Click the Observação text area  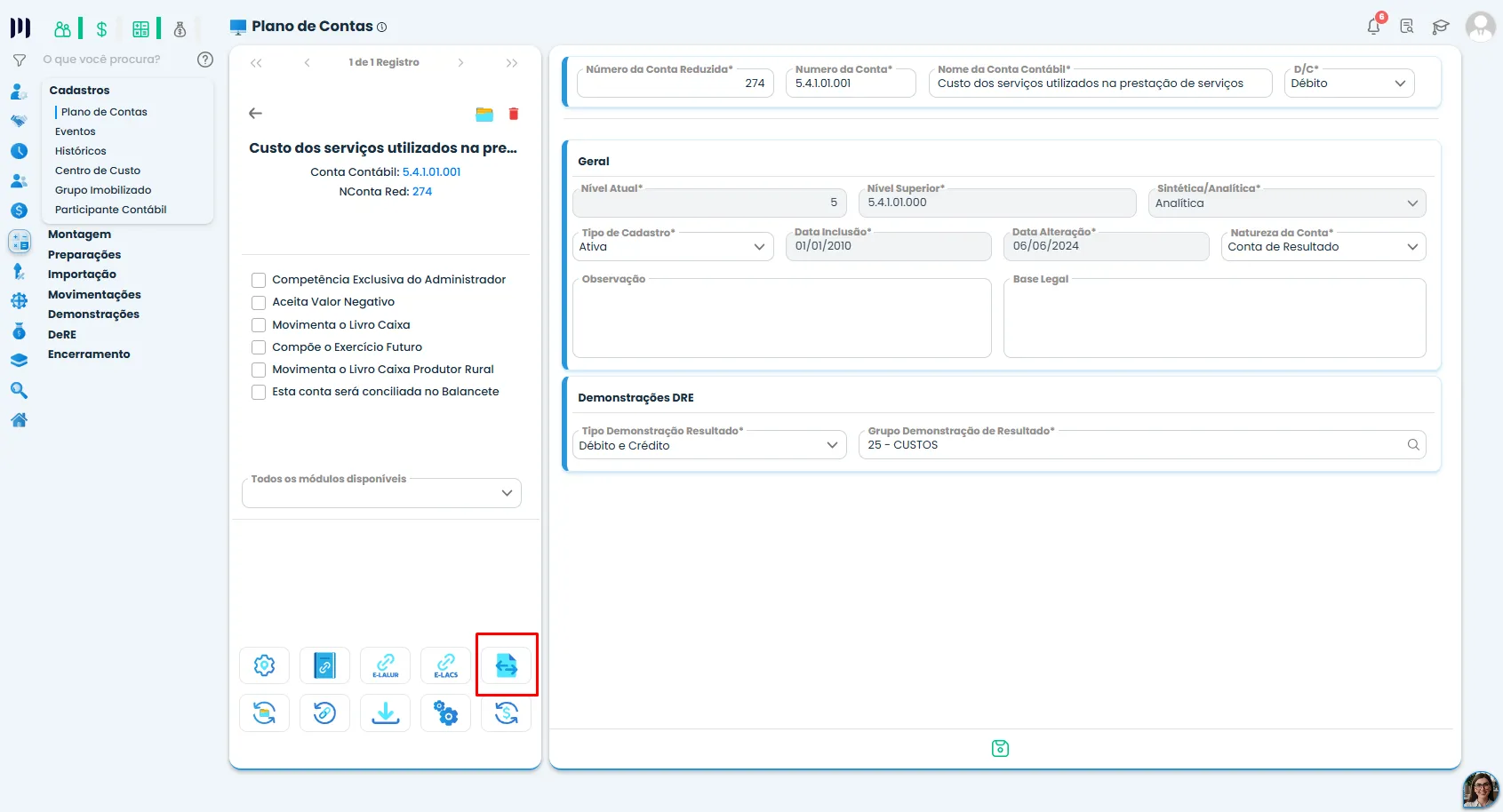point(782,318)
